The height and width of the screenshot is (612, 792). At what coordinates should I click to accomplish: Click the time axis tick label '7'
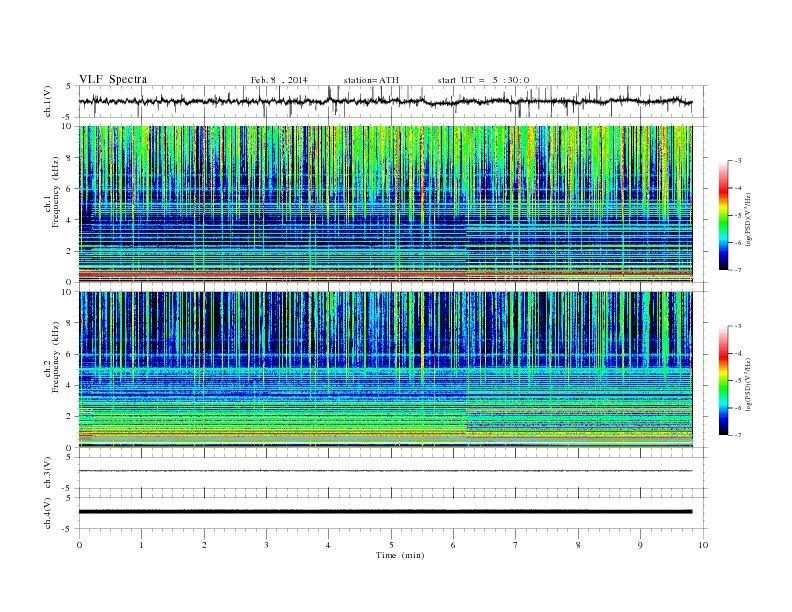[x=516, y=545]
